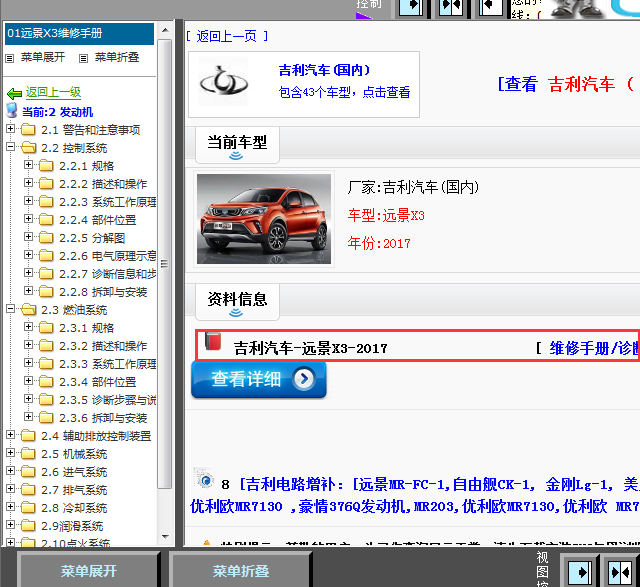Click the top-bar inward arrows panel icon
The width and height of the screenshot is (640, 587).
click(x=451, y=7)
